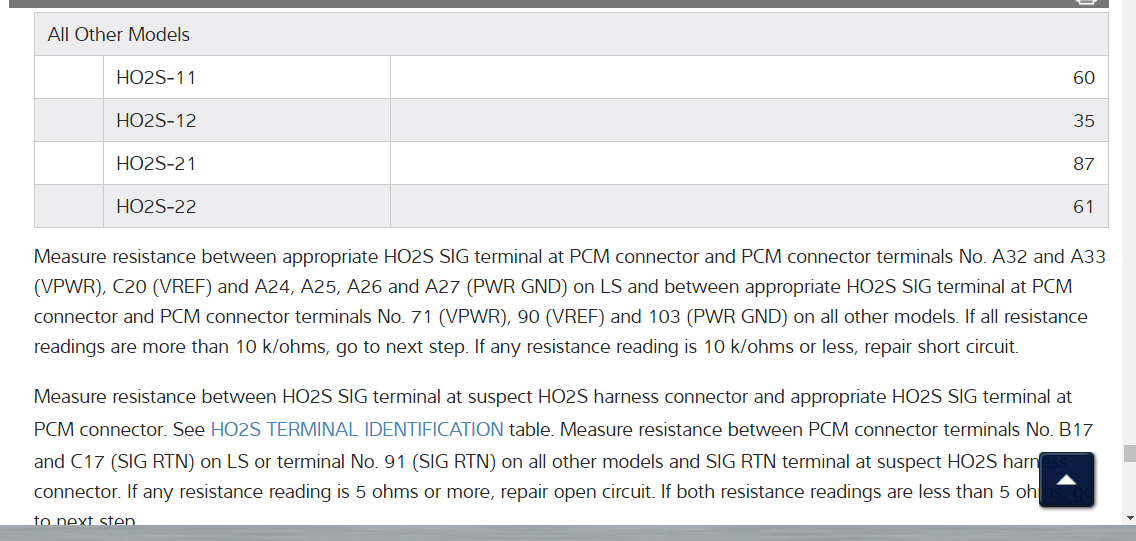Click the empty first cell of the HO2S-22 row
1136x541 pixels.
click(x=69, y=207)
